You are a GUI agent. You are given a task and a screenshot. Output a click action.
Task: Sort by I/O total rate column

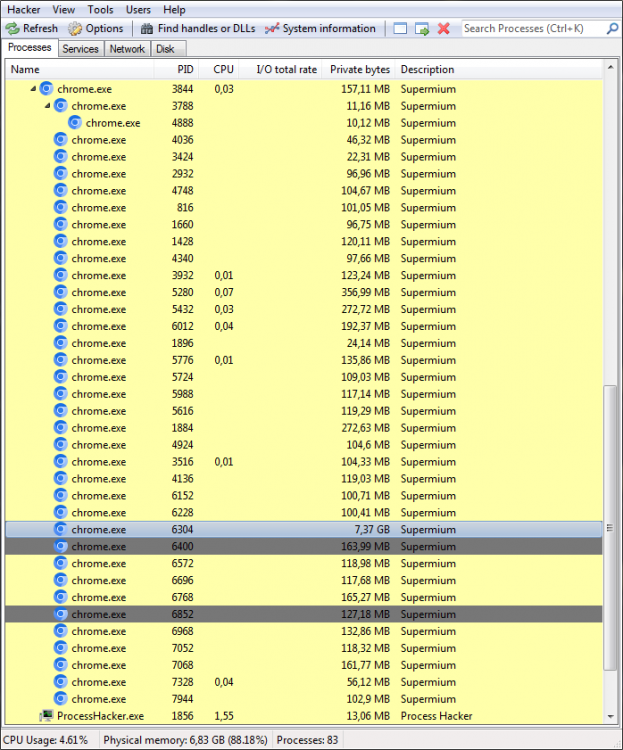pos(281,69)
